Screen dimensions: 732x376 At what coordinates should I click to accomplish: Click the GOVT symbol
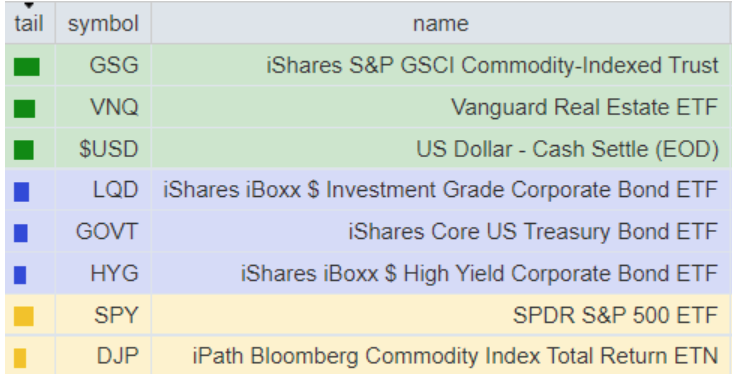coord(107,231)
